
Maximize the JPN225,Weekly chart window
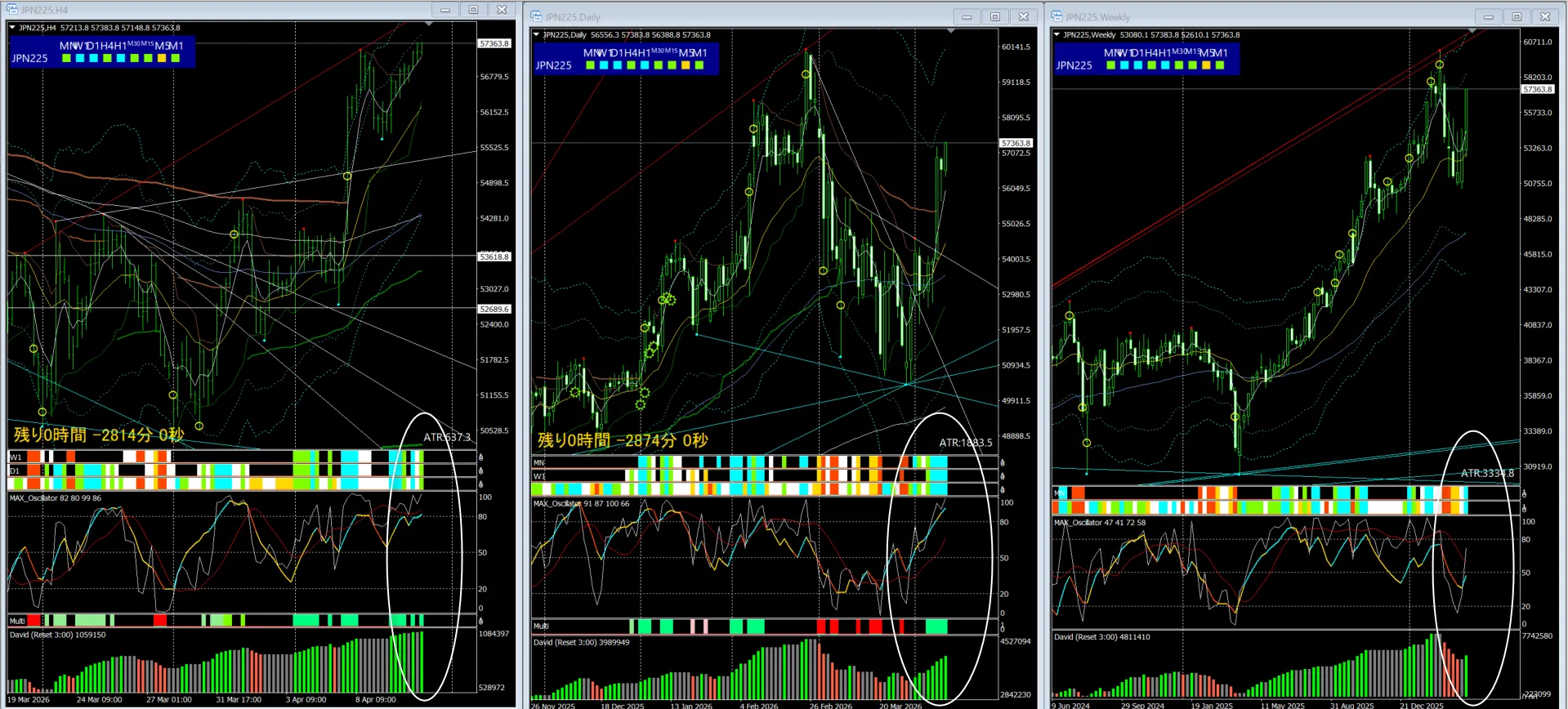point(1517,16)
